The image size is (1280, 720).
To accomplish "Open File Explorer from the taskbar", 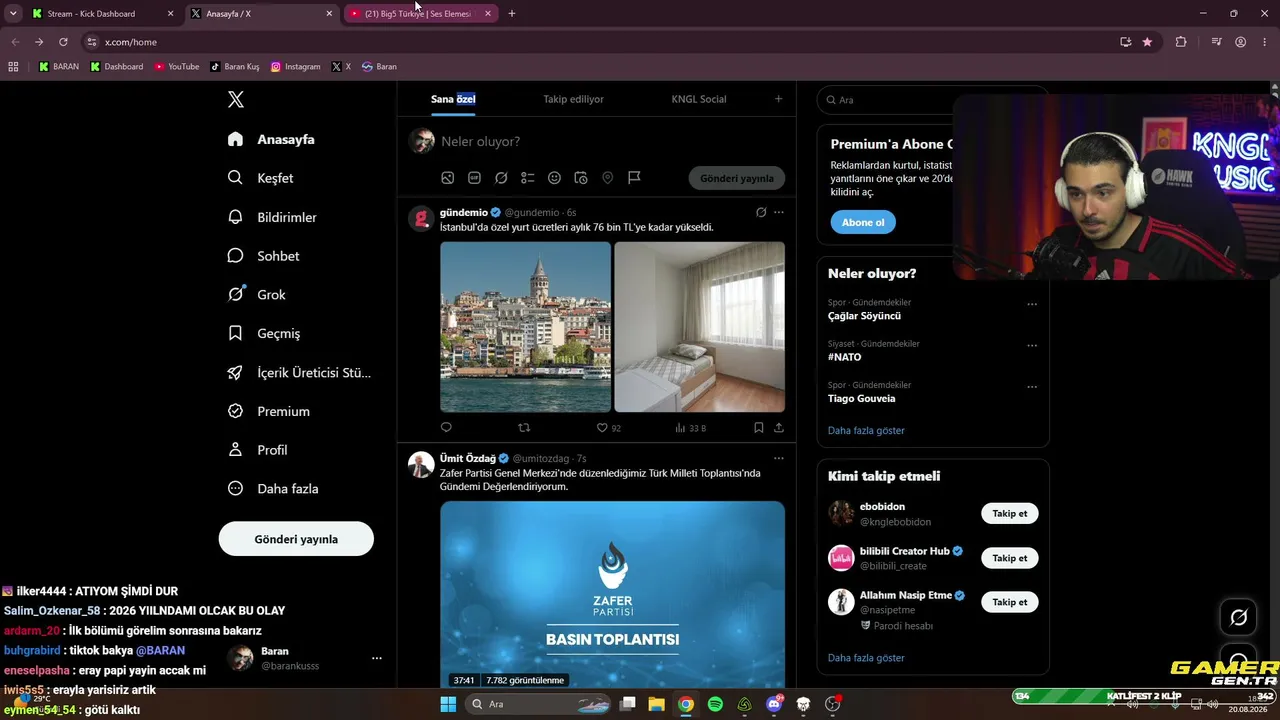I will click(x=656, y=704).
